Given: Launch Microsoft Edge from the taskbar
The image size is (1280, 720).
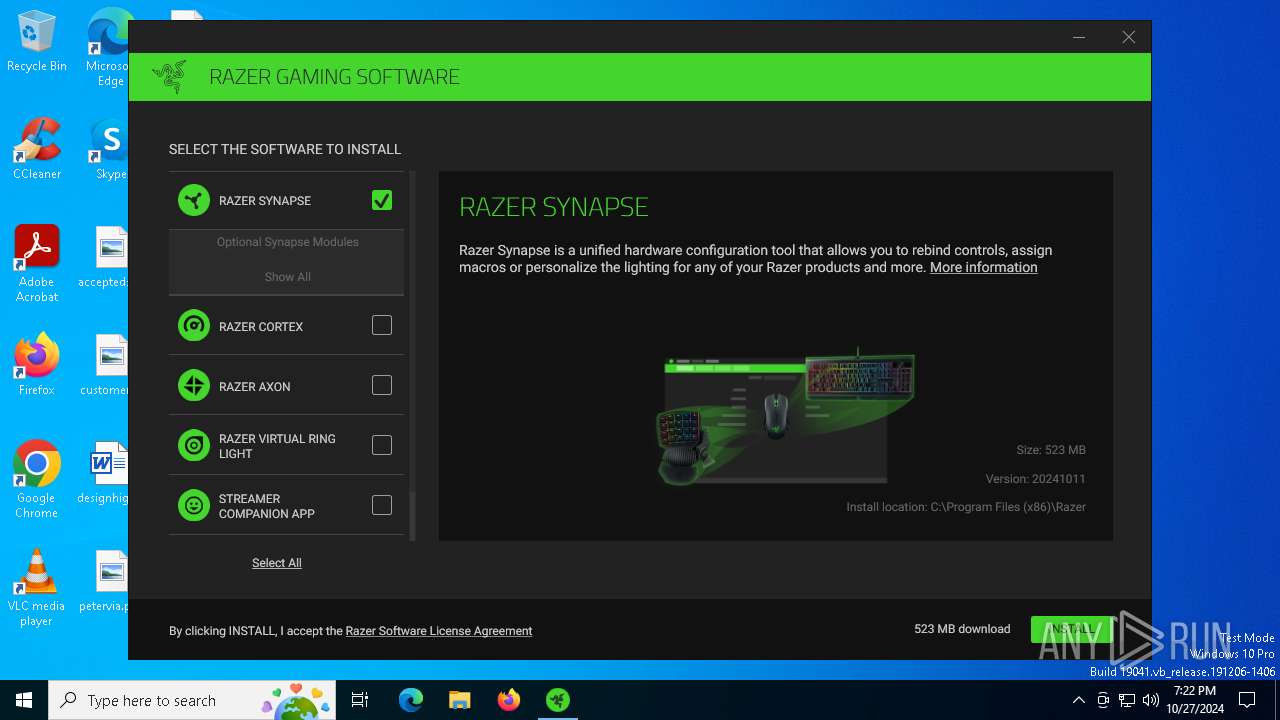Looking at the screenshot, I should click(411, 700).
